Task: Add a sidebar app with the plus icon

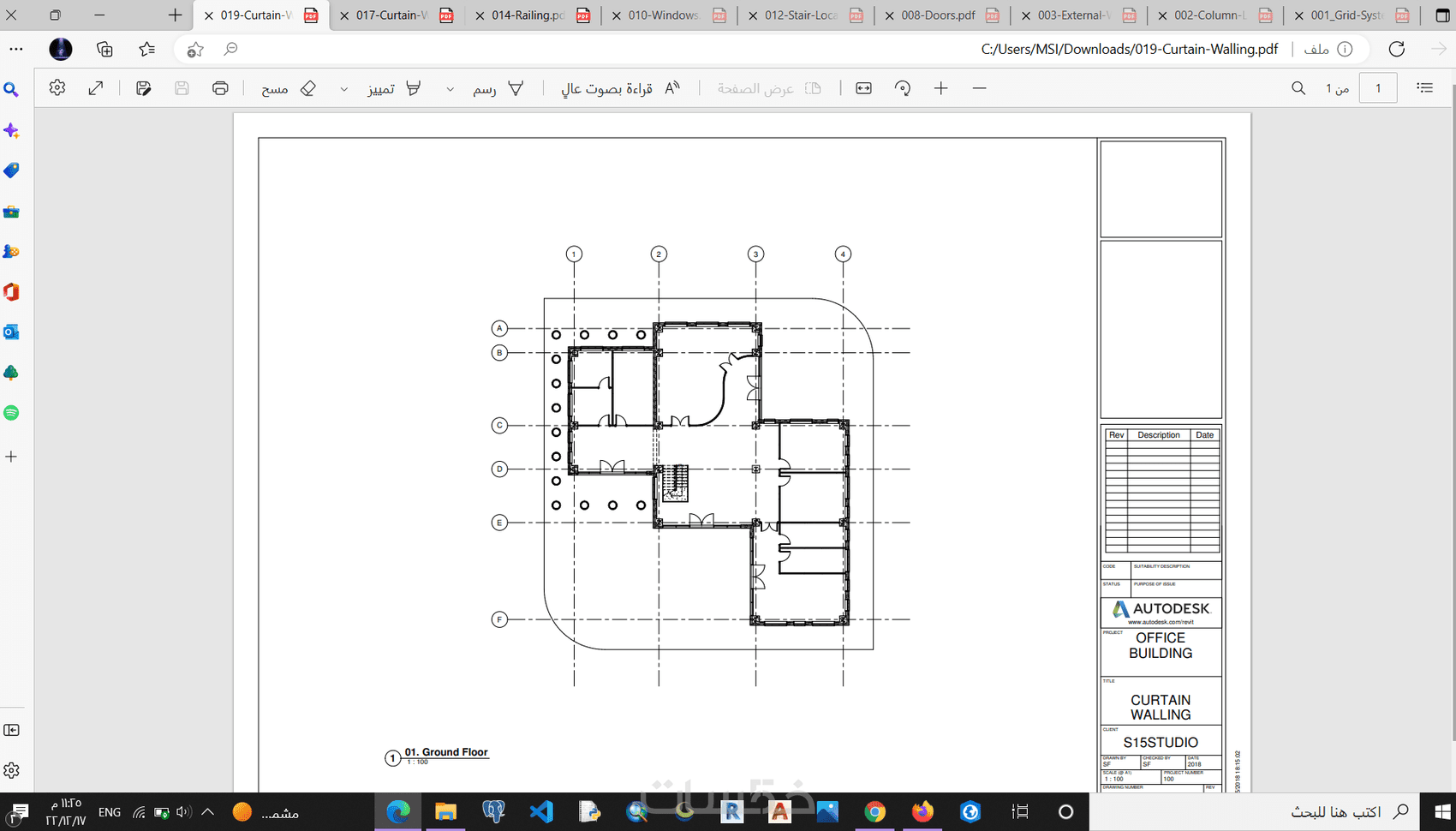Action: (12, 457)
